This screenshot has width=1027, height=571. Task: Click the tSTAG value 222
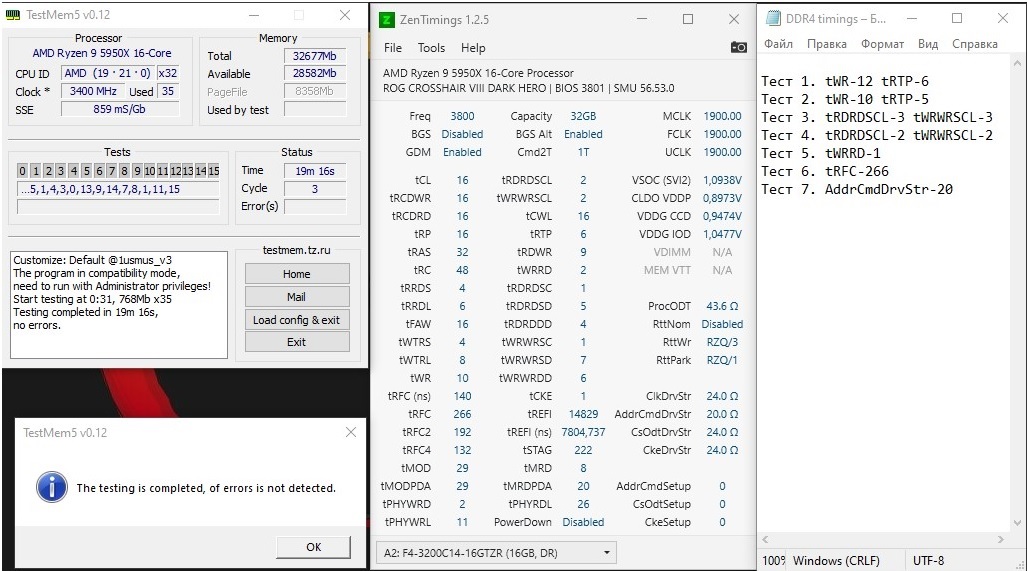[x=583, y=450]
